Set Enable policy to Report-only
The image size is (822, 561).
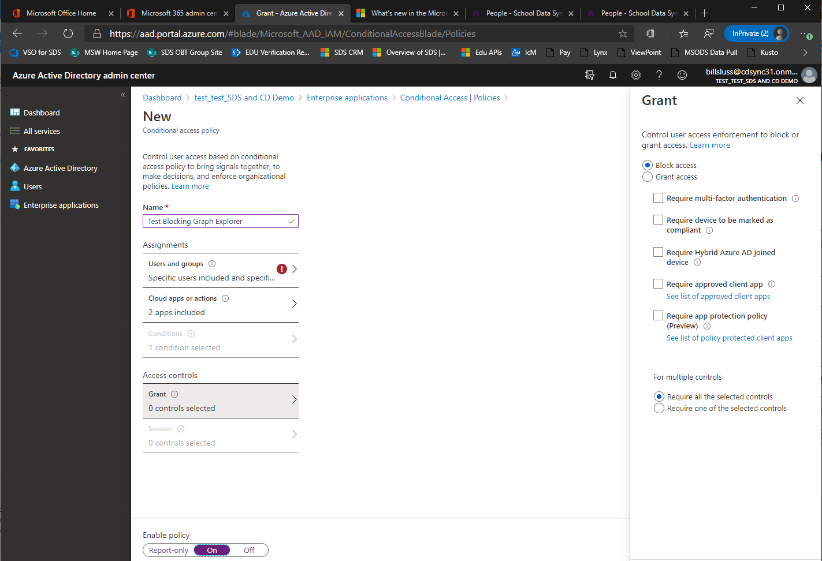pos(168,550)
